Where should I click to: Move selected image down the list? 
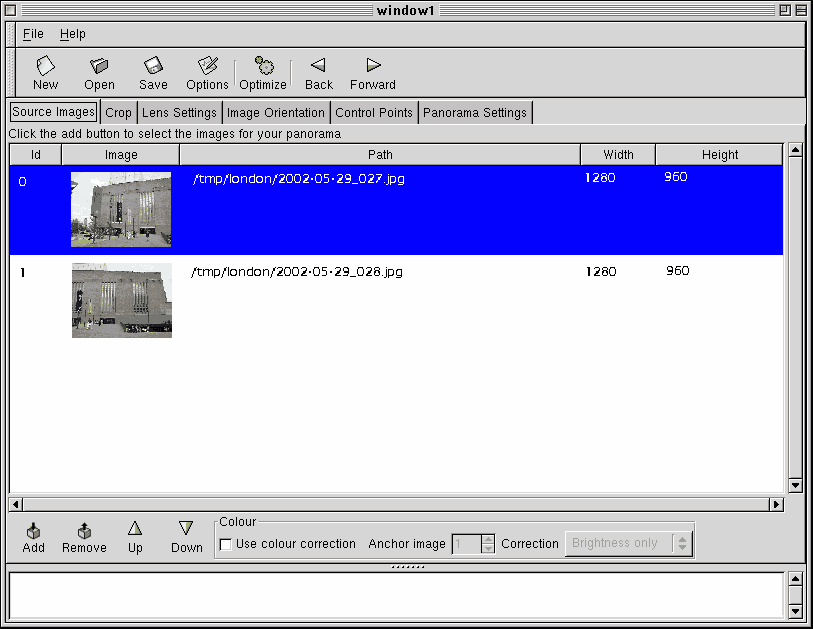186,537
